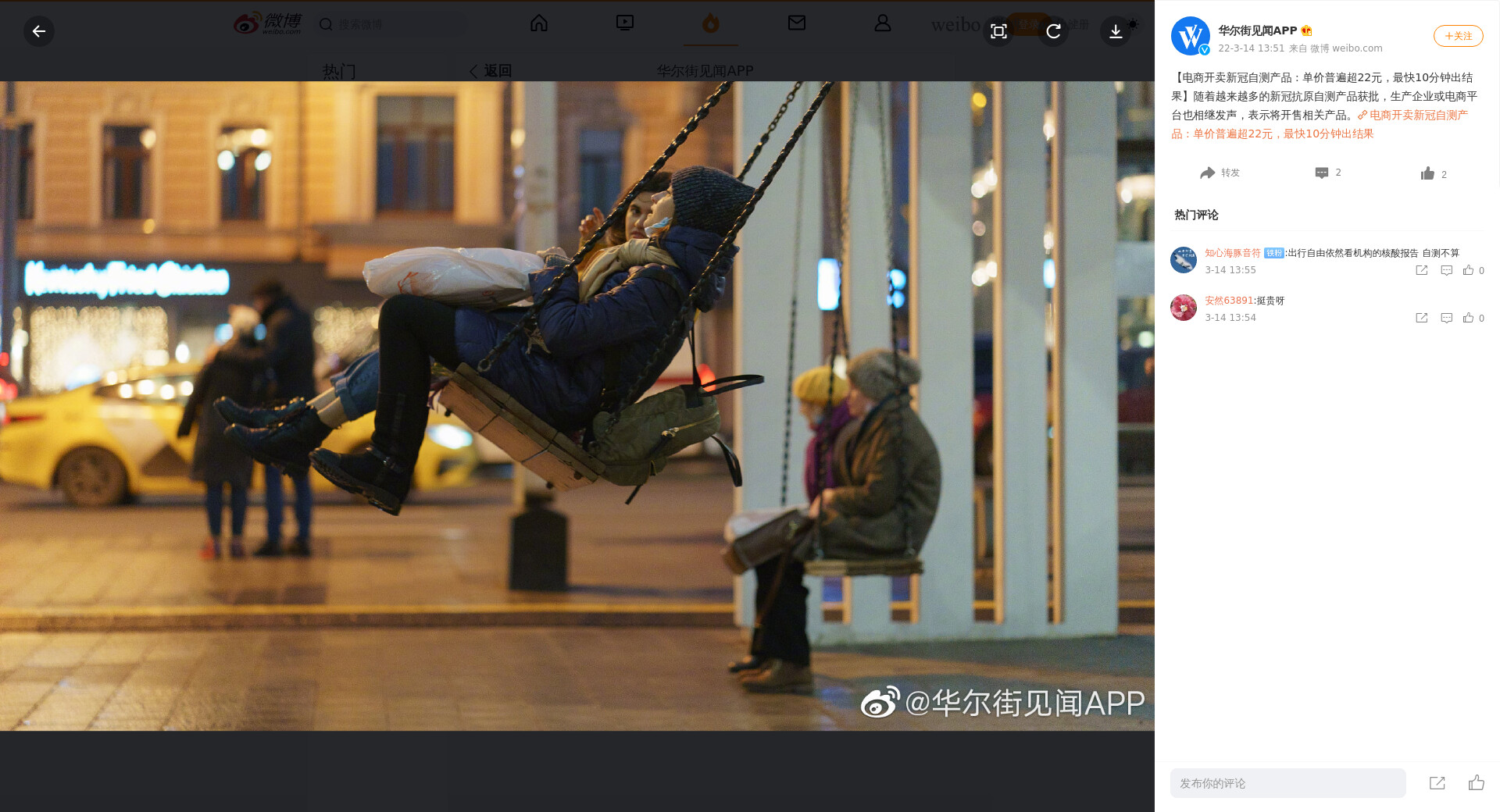Click the back arrow to exit viewer

(x=39, y=31)
